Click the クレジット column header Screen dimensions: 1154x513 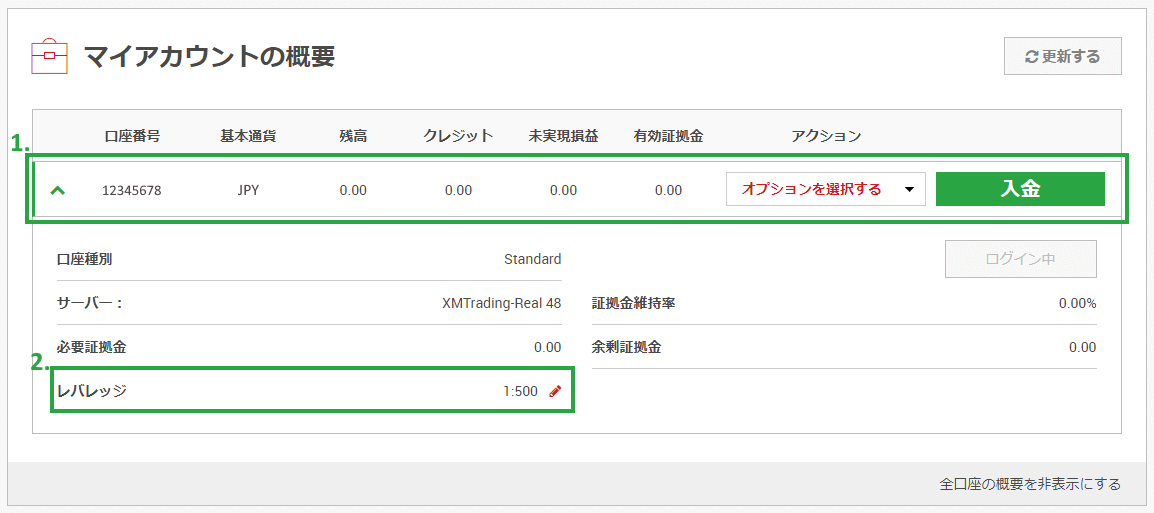pos(458,136)
